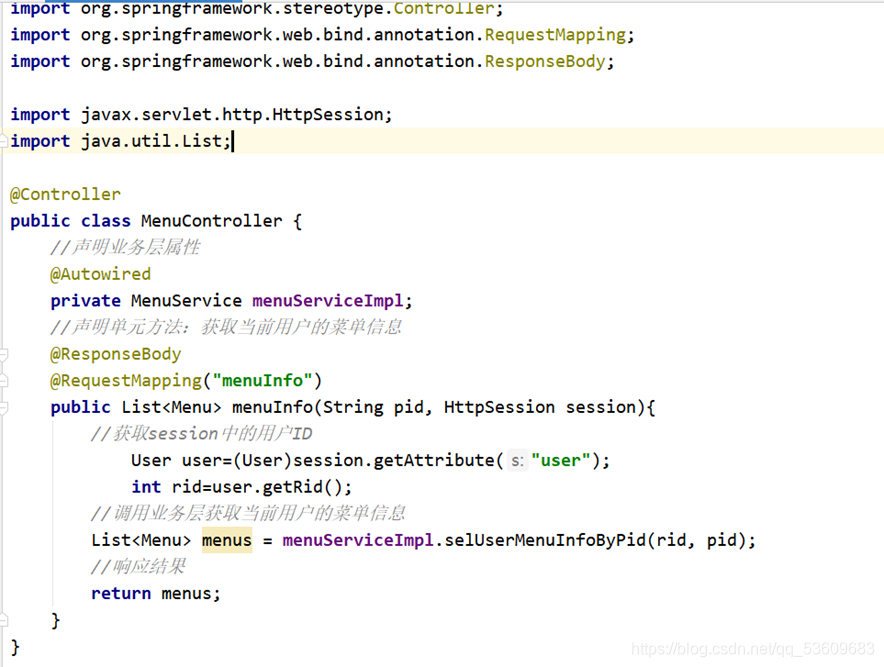The height and width of the screenshot is (667, 884).
Task: Click the RequestMapping import class name
Action: click(555, 35)
